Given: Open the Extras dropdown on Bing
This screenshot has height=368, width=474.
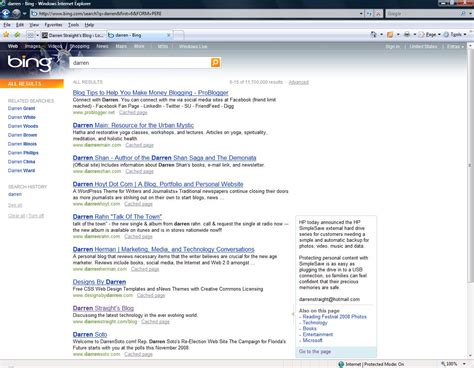Looking at the screenshot, I should (x=455, y=46).
